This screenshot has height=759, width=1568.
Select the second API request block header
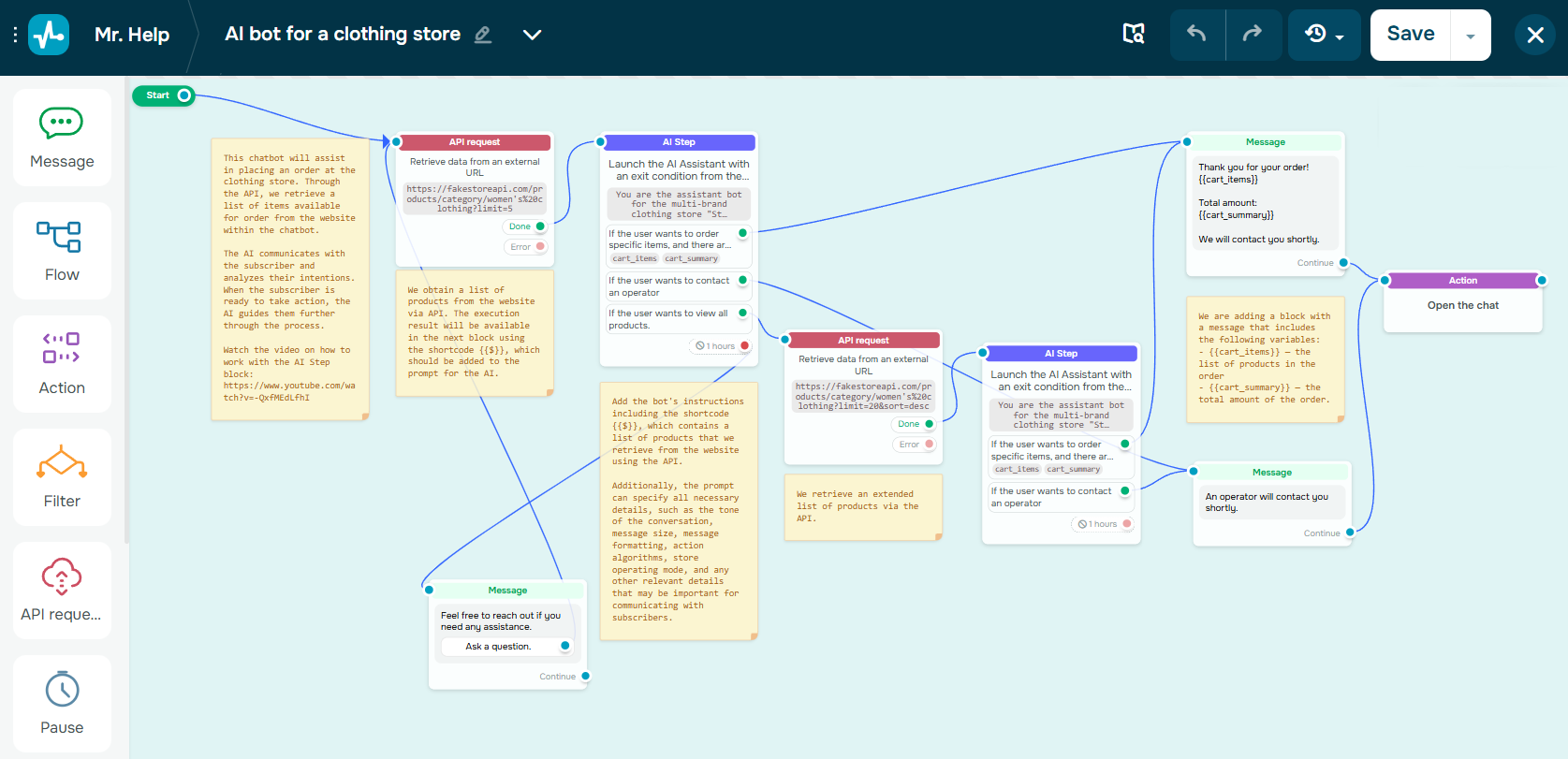(863, 341)
